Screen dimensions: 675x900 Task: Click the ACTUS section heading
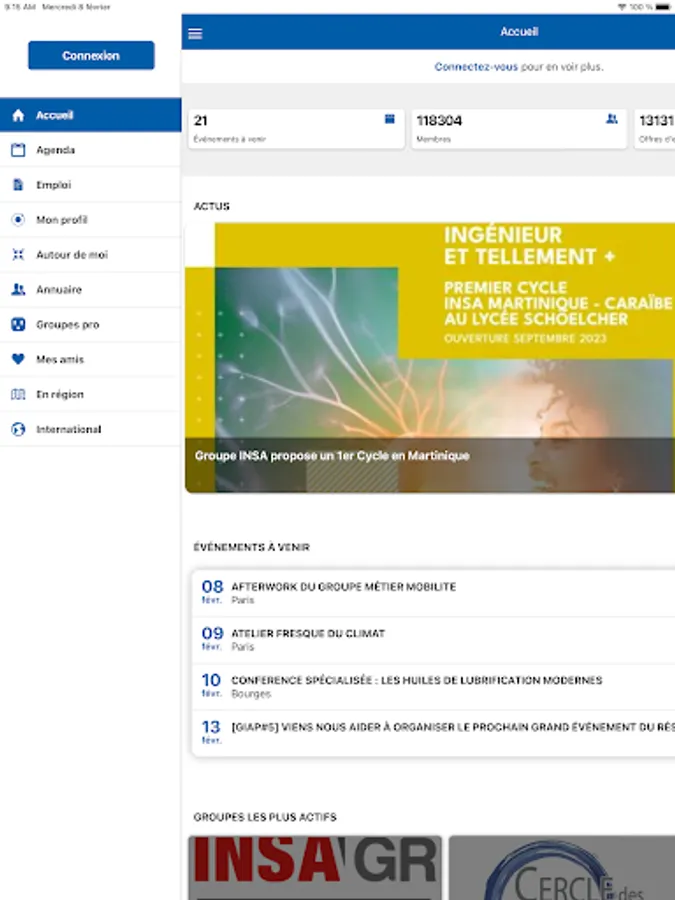click(x=212, y=206)
